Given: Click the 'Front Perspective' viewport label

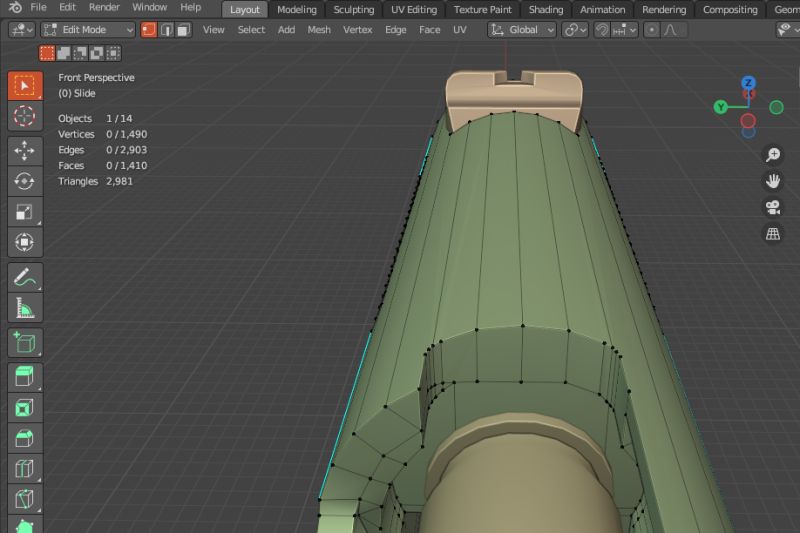Looking at the screenshot, I should 96,78.
